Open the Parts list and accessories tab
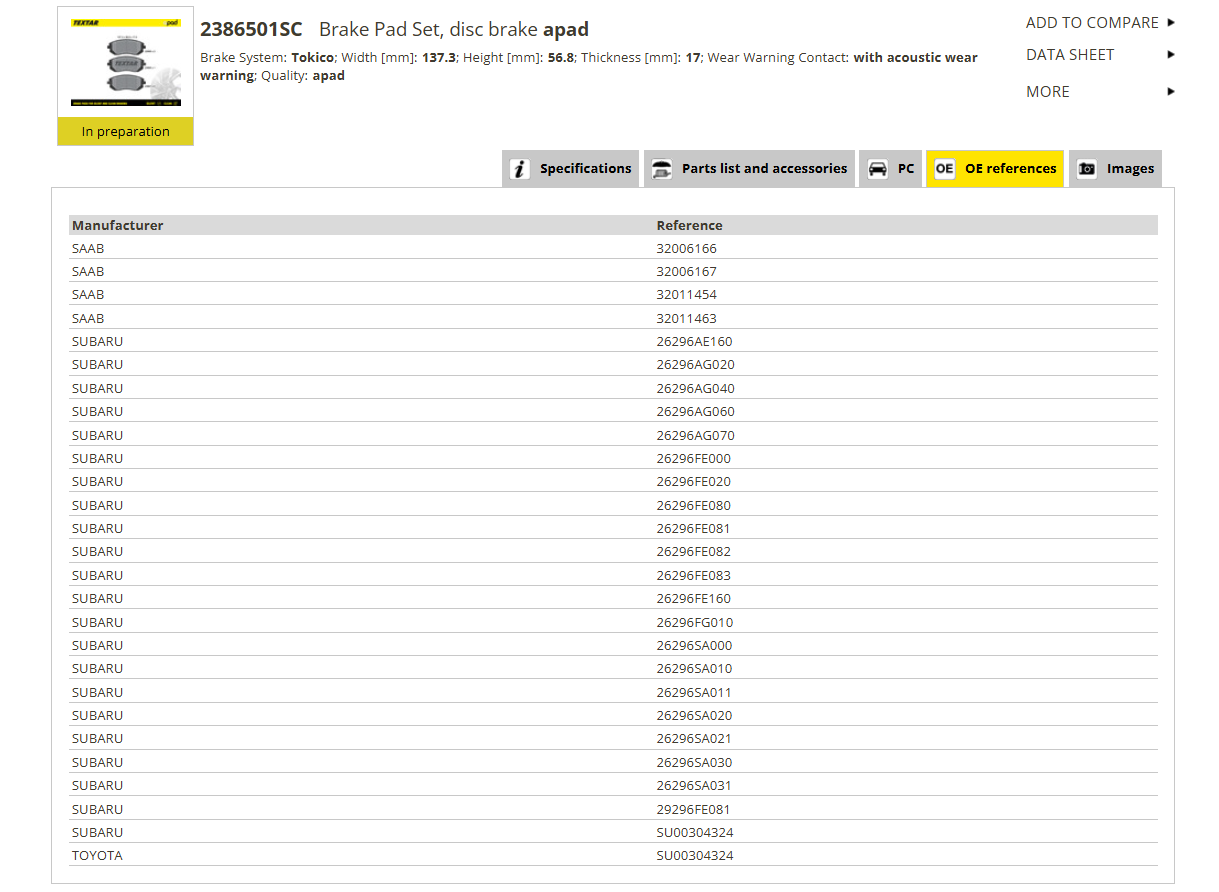 tap(749, 169)
